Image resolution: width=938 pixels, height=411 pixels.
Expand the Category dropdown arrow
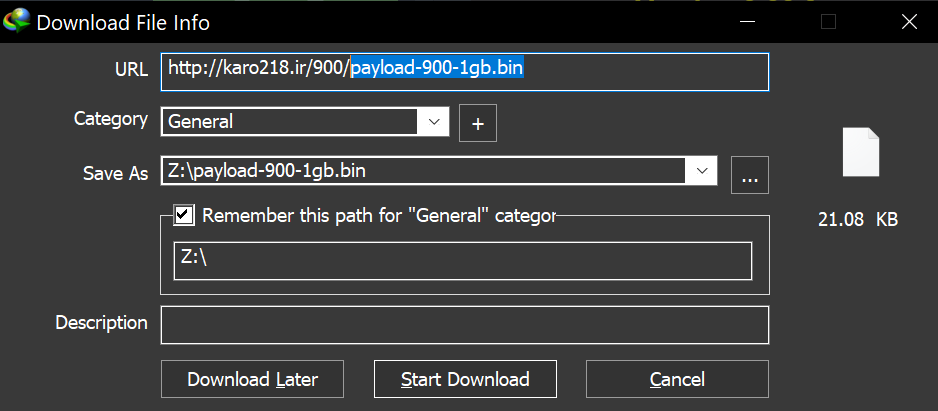(434, 122)
